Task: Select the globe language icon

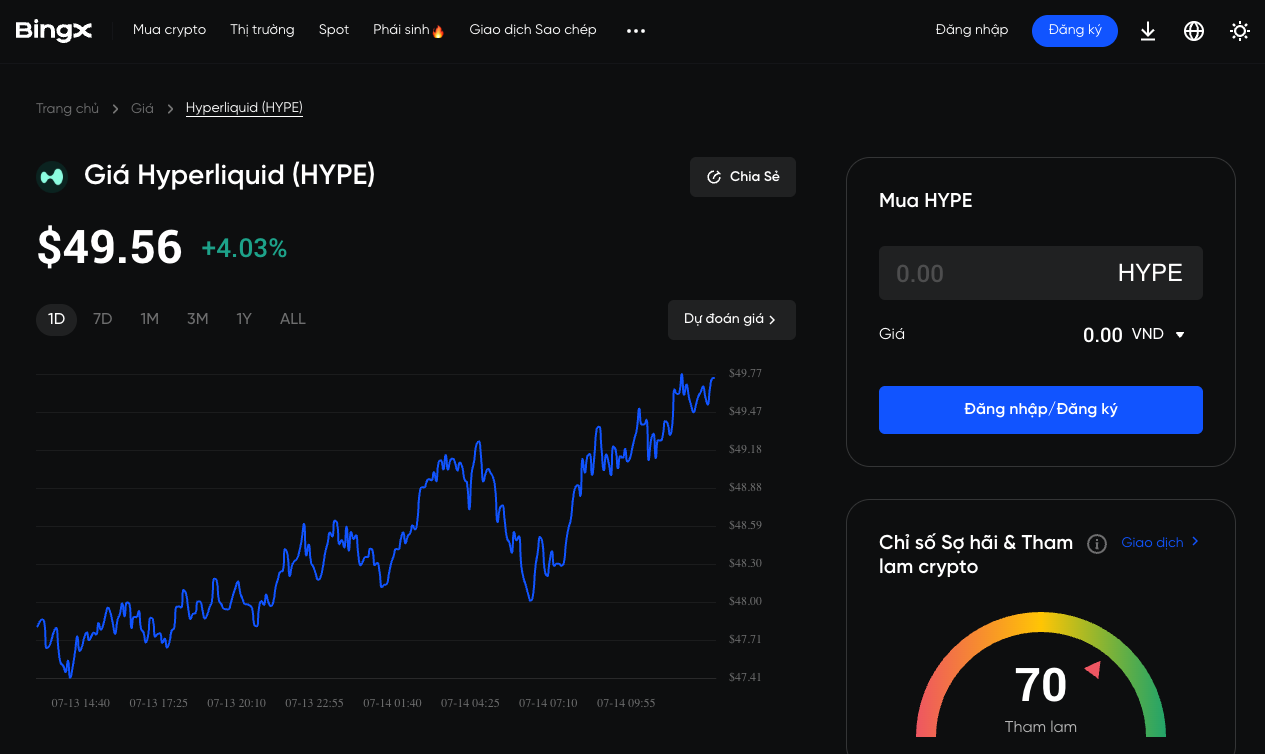Action: [x=1193, y=30]
